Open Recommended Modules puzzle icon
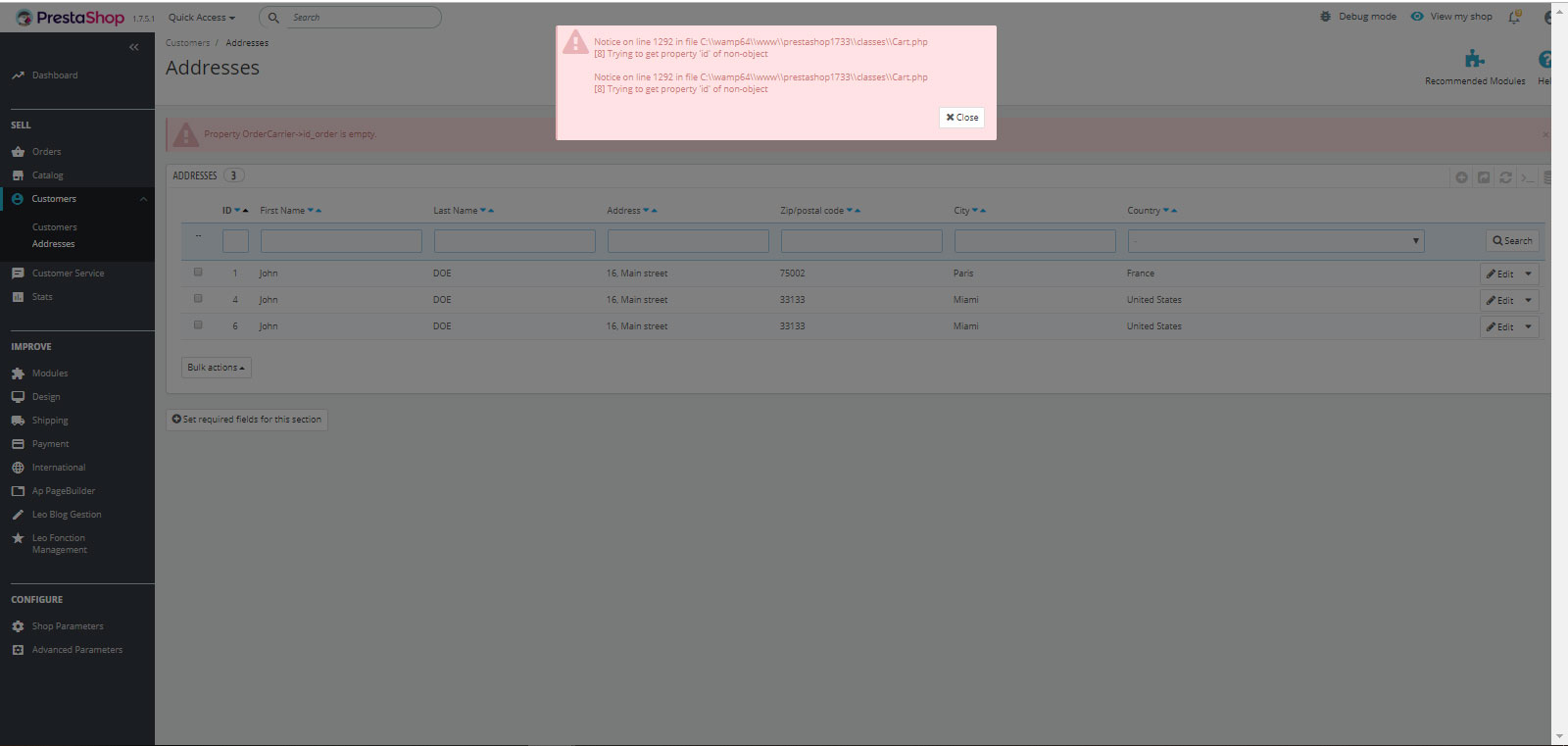The image size is (1568, 746). coord(1475,59)
